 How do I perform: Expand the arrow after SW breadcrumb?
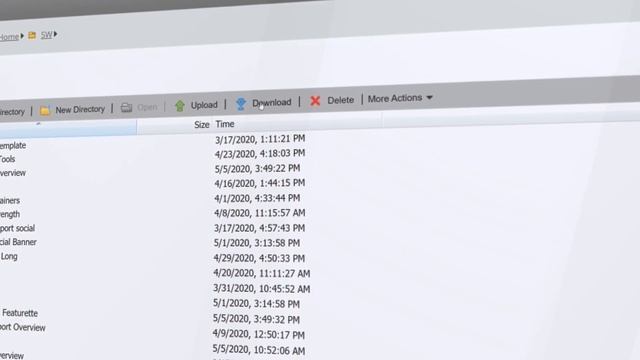pos(56,34)
